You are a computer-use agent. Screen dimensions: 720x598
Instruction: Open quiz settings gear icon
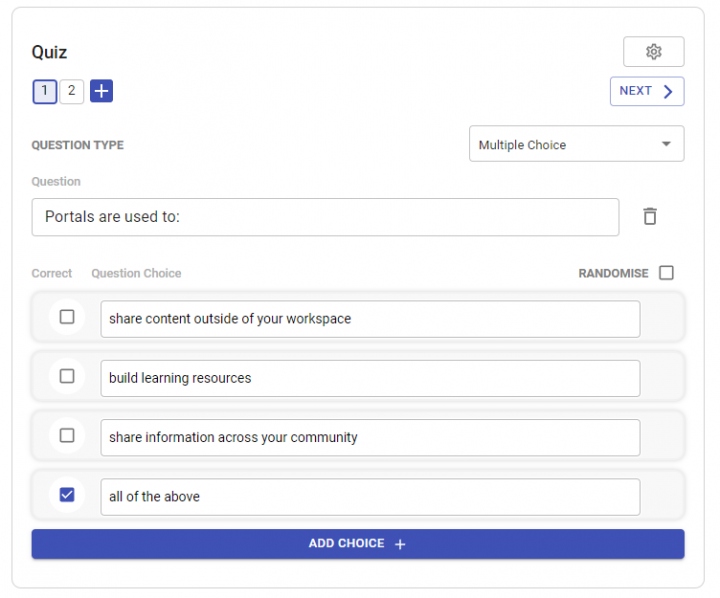click(x=653, y=52)
